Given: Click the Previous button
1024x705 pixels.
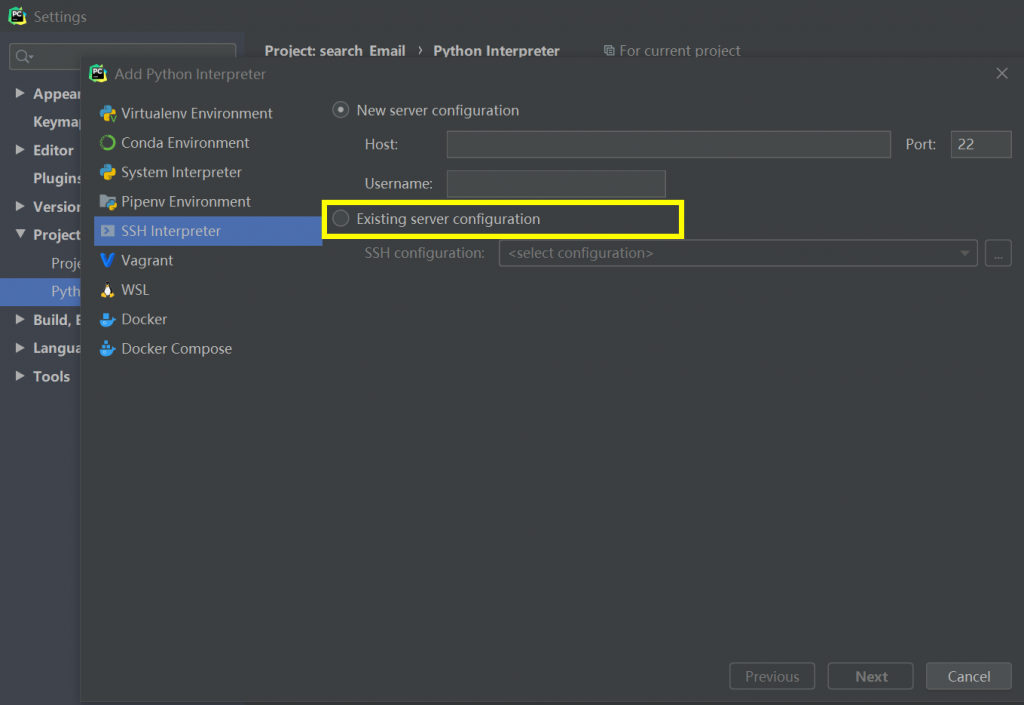Looking at the screenshot, I should click(772, 676).
